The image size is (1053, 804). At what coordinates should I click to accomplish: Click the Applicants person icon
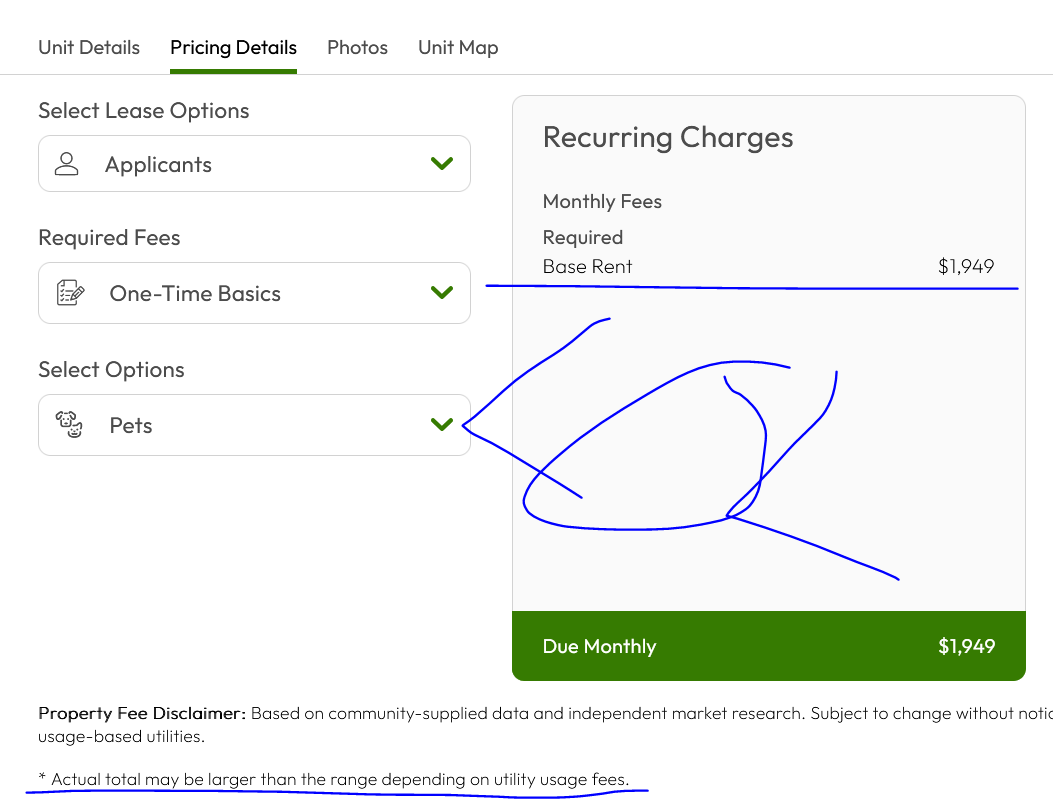(66, 163)
